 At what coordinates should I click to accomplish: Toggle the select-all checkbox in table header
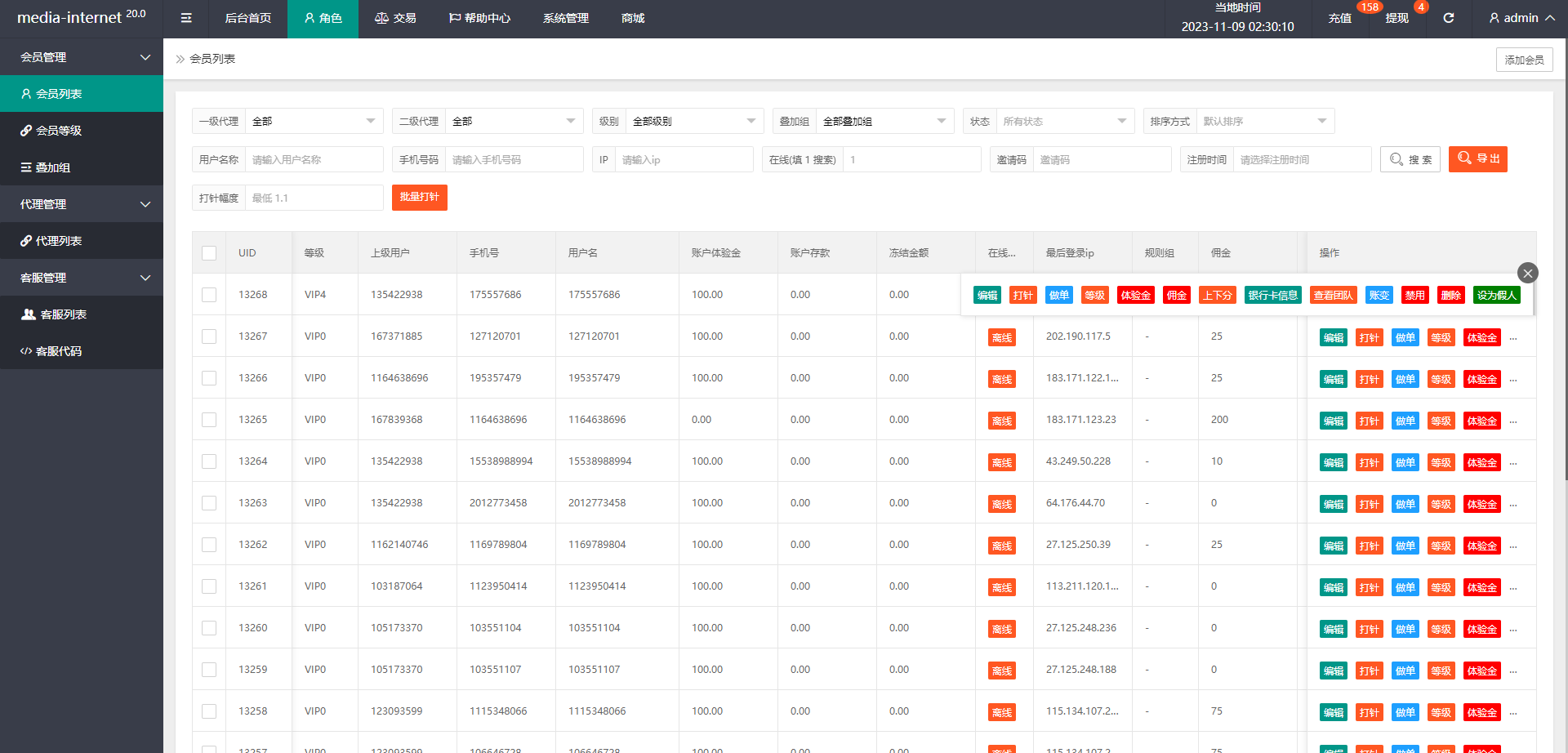pos(209,253)
